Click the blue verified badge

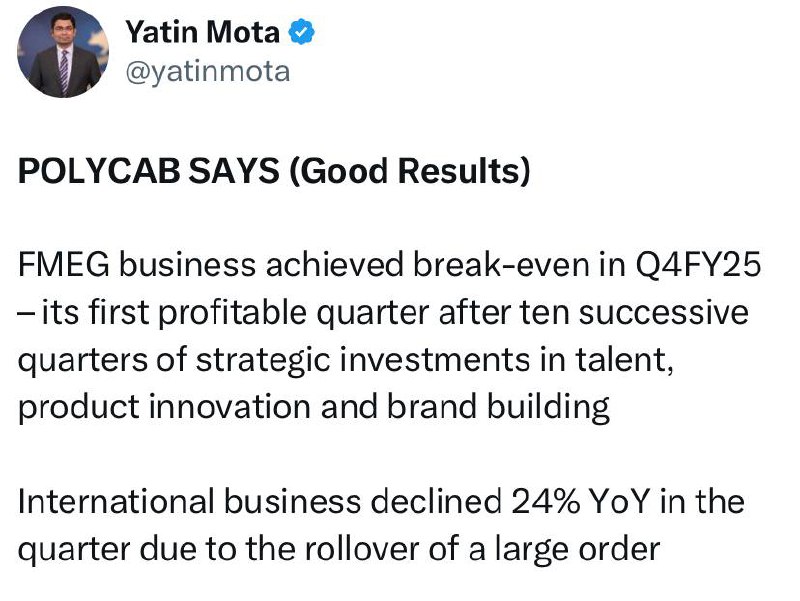tap(302, 32)
